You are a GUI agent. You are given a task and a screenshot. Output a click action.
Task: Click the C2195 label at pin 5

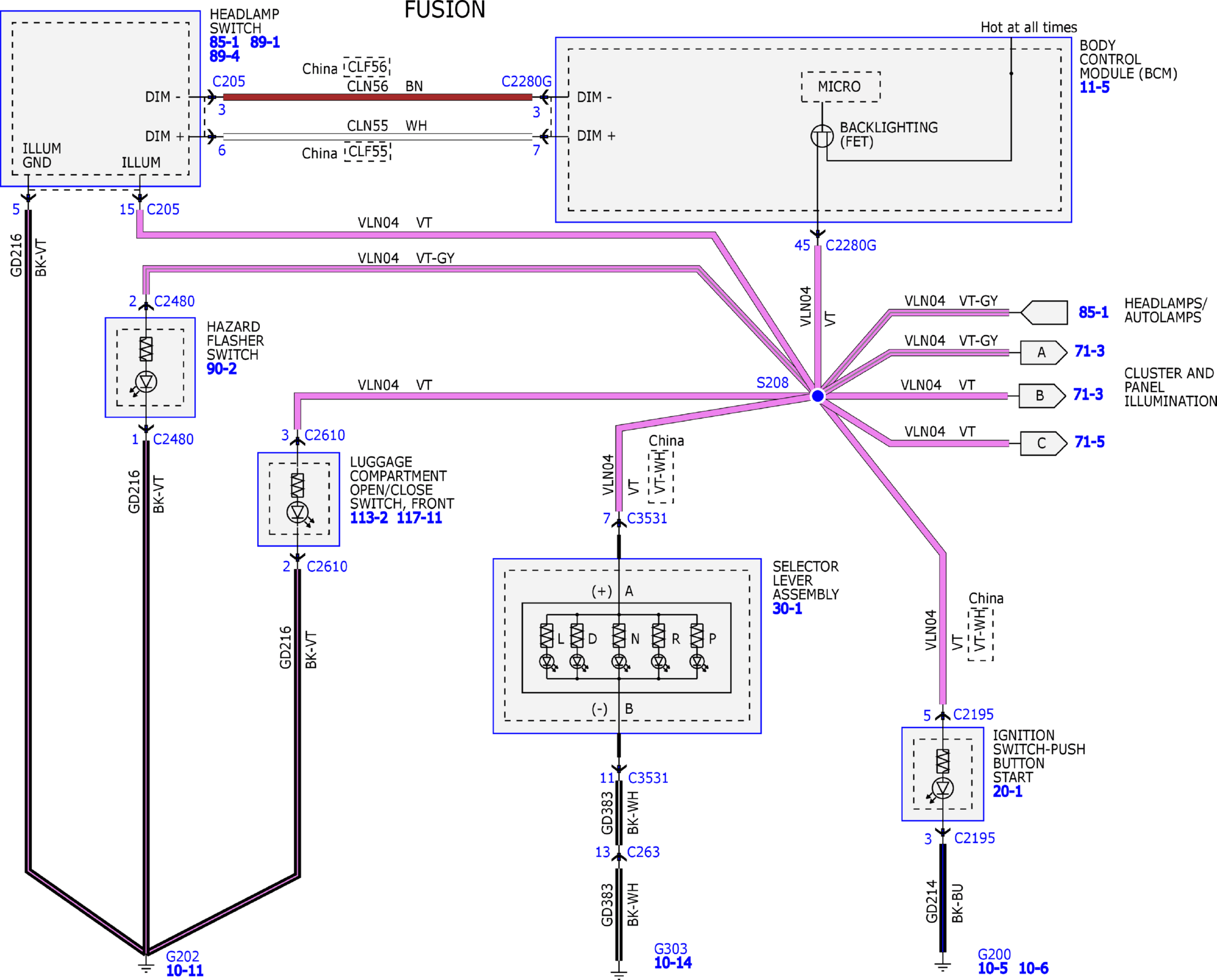(974, 715)
